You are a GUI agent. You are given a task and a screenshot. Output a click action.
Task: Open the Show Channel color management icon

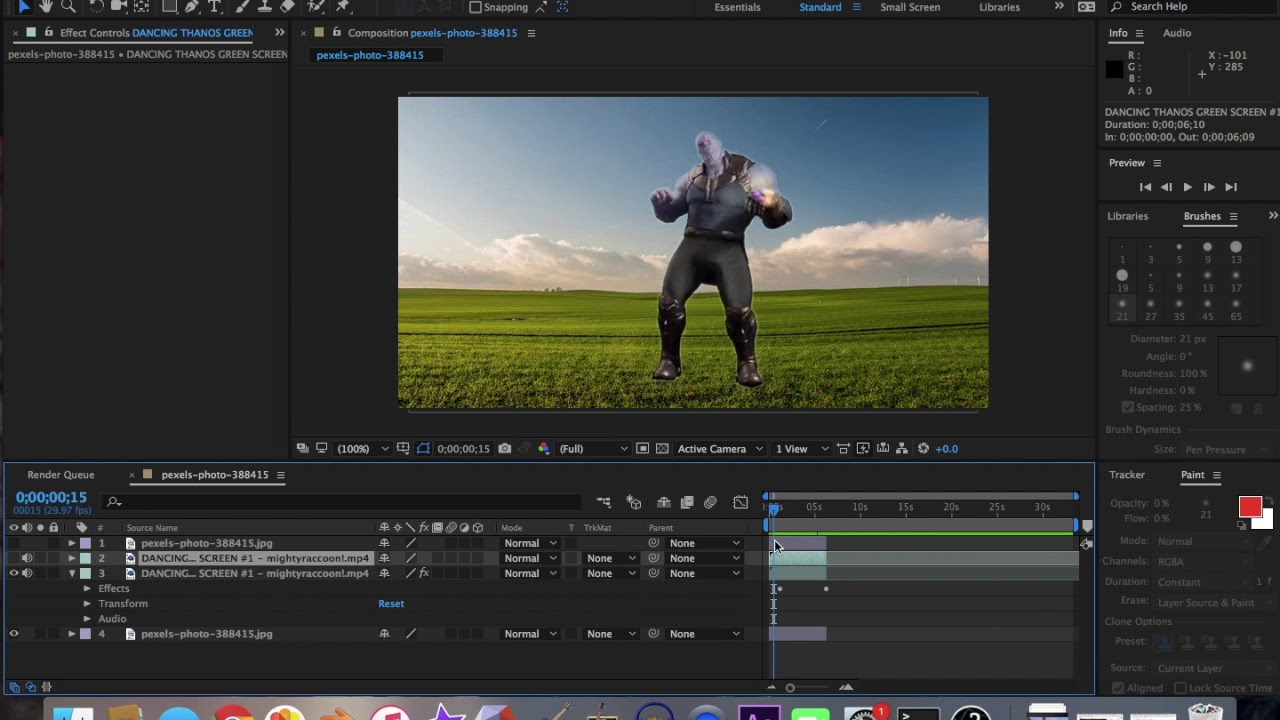543,449
